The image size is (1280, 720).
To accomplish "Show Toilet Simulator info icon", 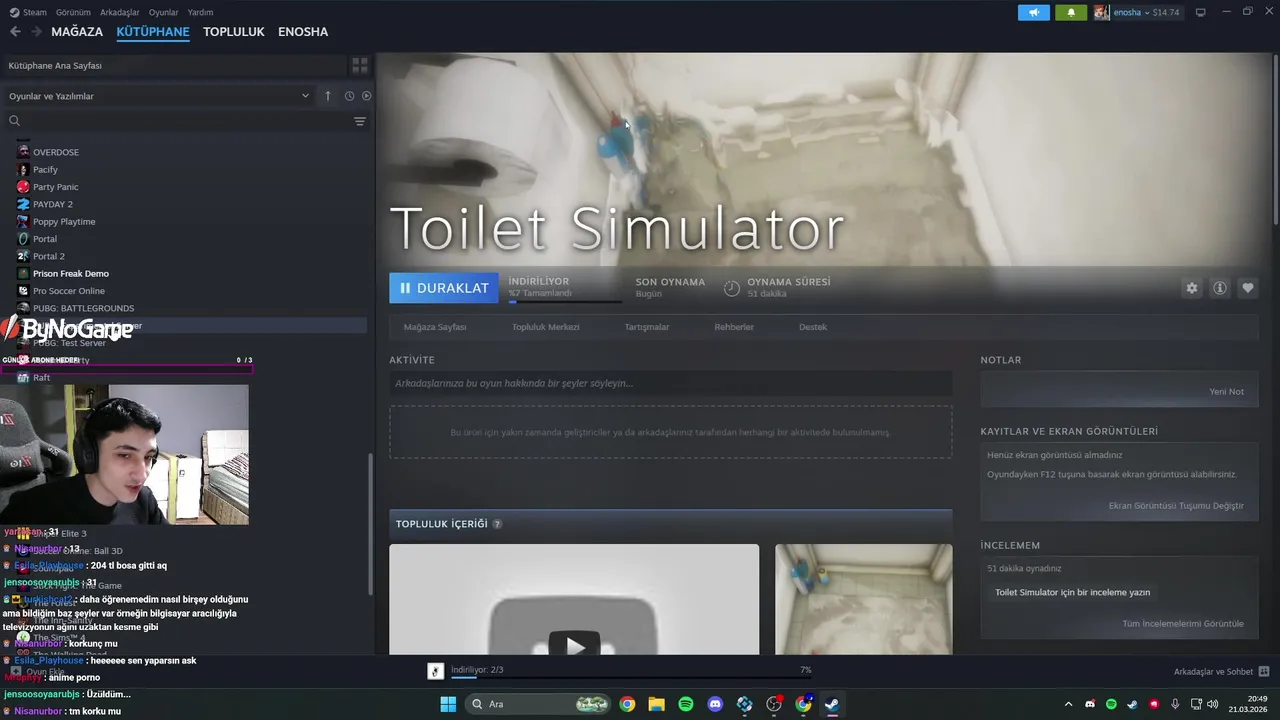I will 1220,288.
